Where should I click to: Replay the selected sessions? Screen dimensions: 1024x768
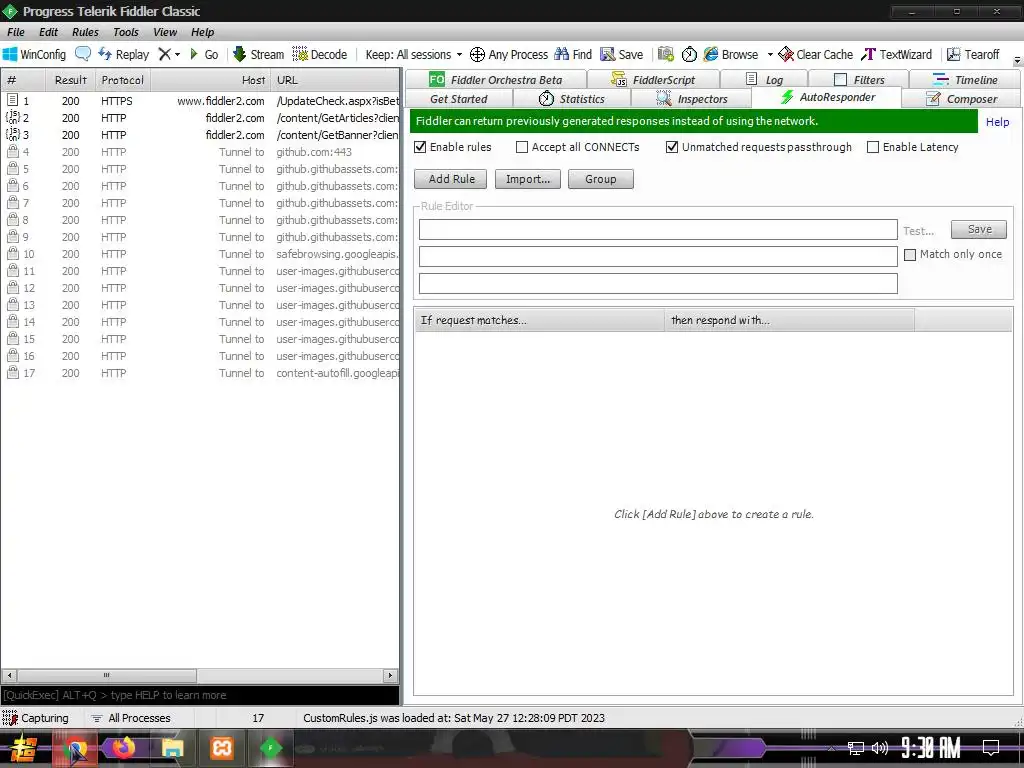click(123, 54)
